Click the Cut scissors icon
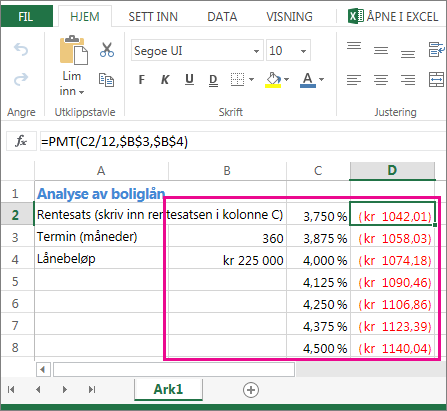 [x=107, y=50]
